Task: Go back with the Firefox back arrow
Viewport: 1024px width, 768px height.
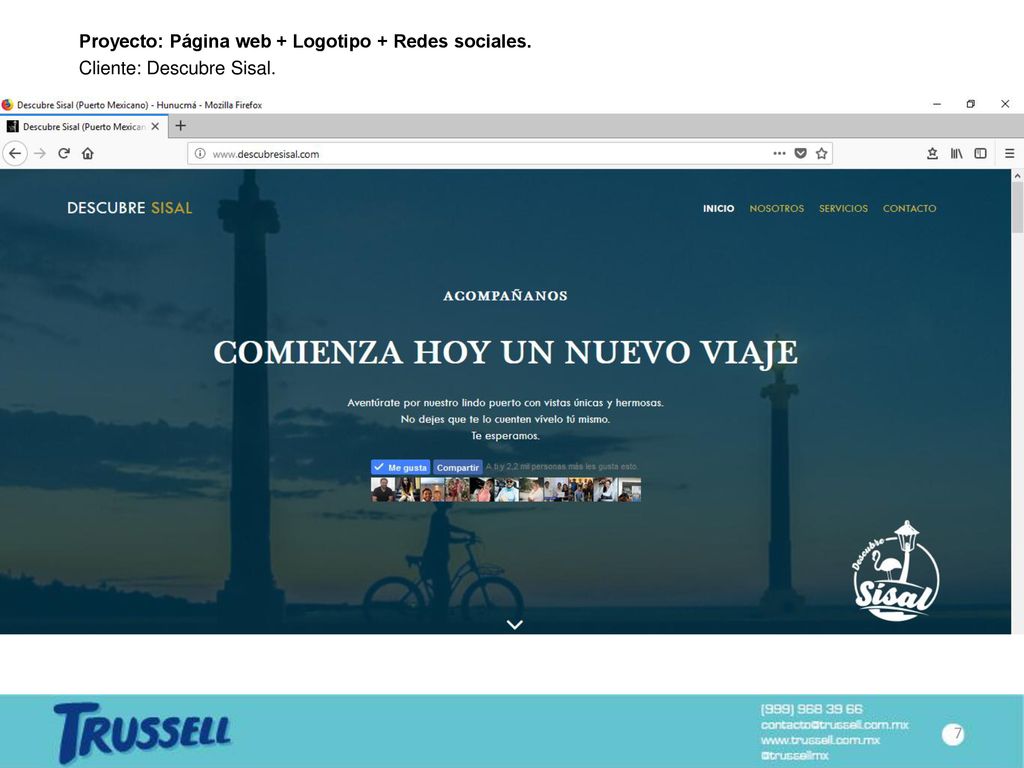Action: pos(15,153)
